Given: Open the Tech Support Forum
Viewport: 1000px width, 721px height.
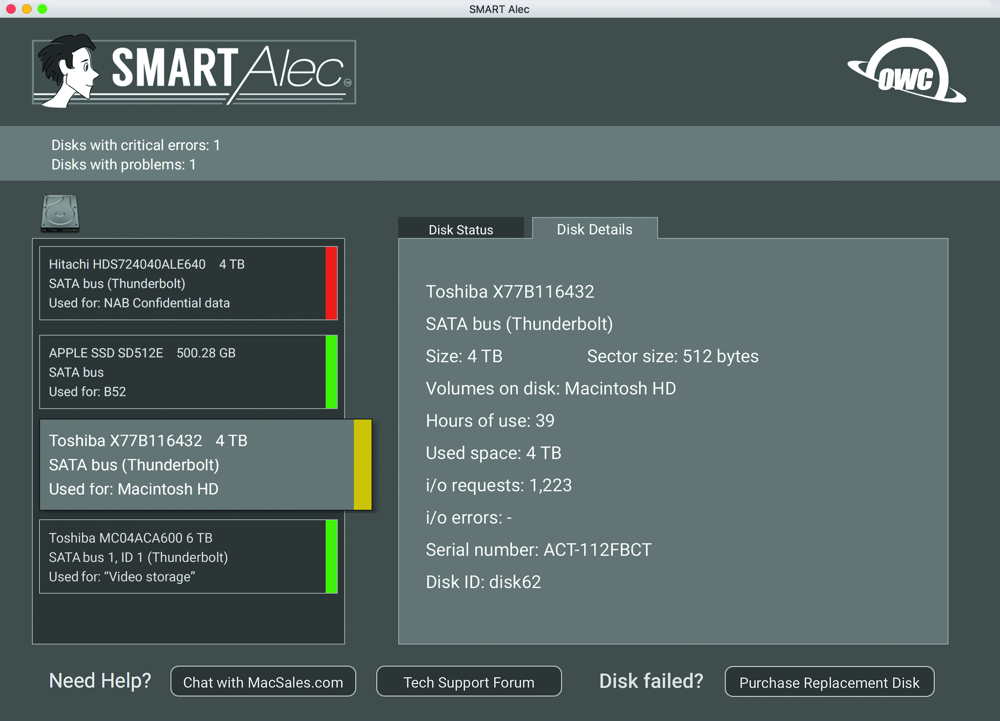Looking at the screenshot, I should 468,681.
